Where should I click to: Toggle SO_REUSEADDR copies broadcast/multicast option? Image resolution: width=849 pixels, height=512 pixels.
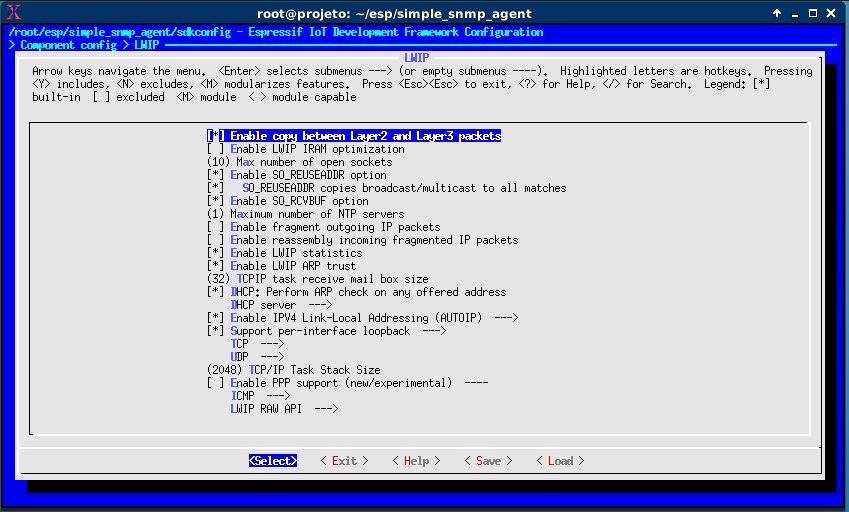click(387, 188)
